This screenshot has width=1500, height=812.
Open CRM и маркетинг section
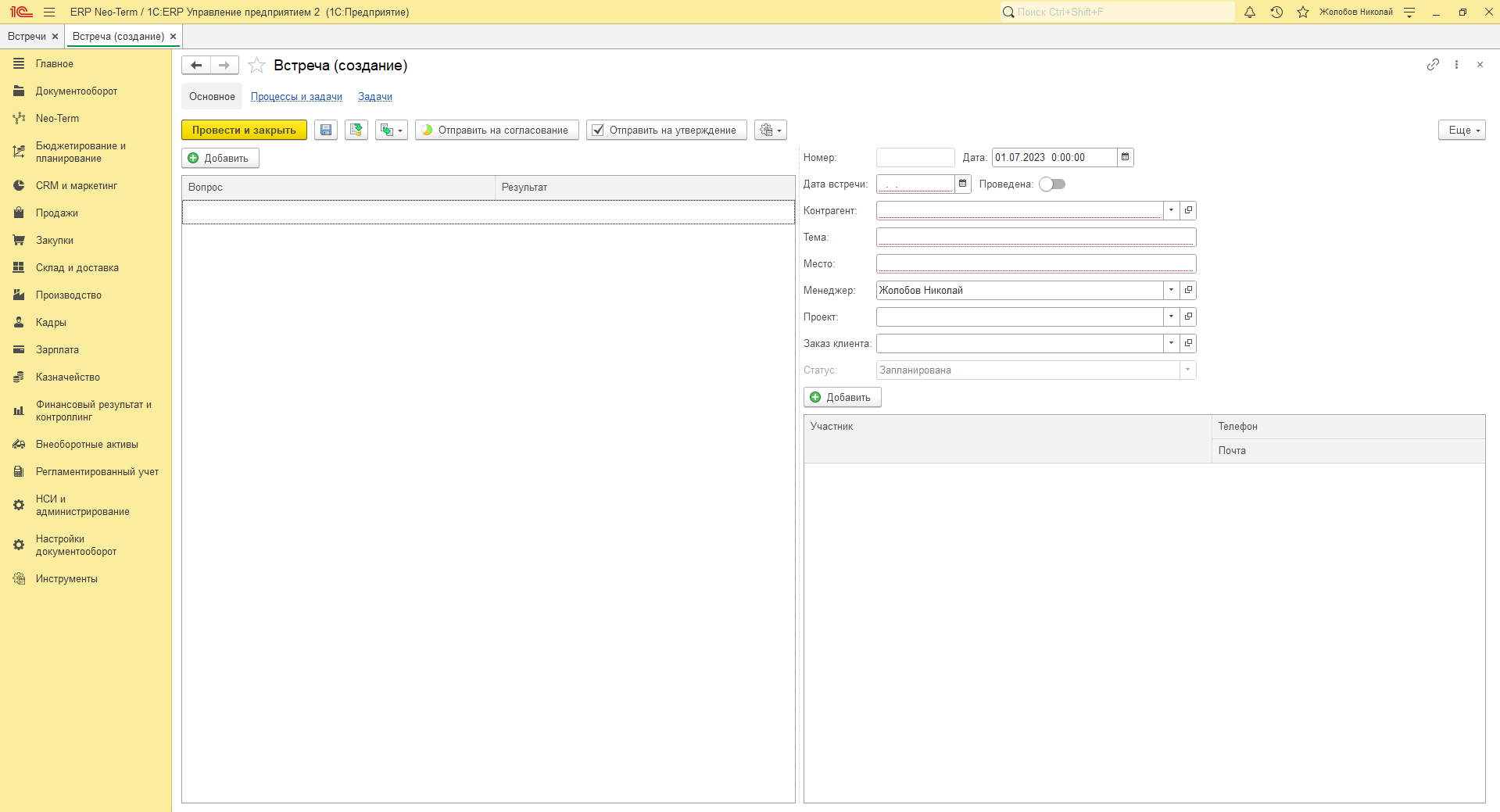point(76,186)
